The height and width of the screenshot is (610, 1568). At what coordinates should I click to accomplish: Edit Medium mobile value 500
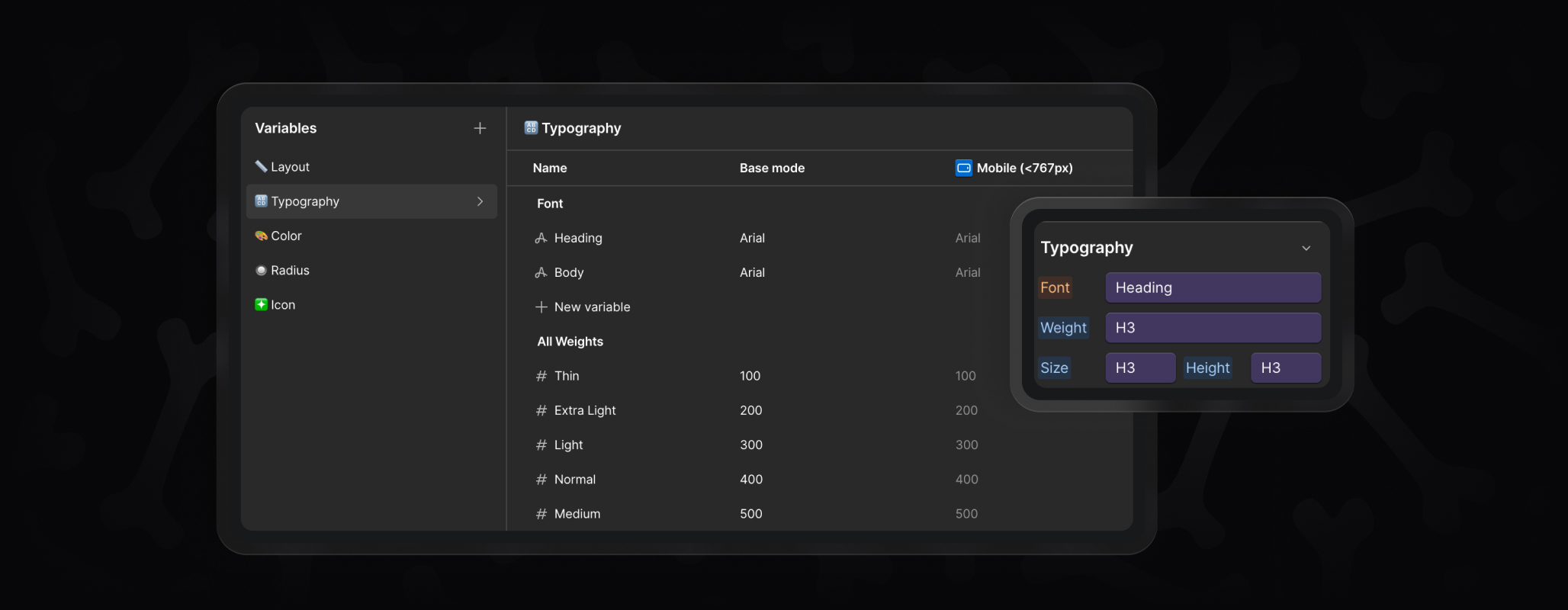tap(967, 514)
